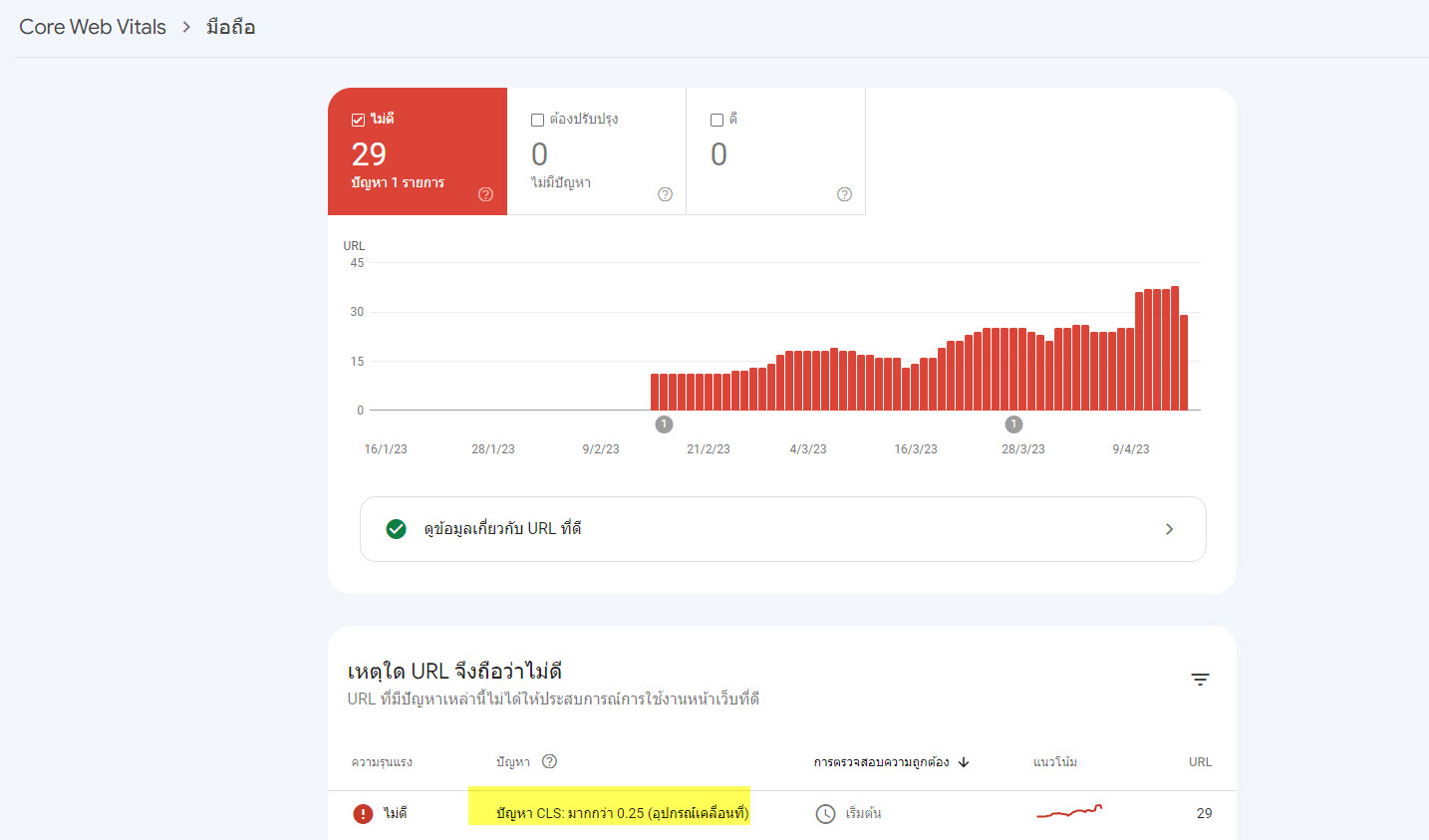1429x840 pixels.
Task: Open ดูข้อมูลเกี่ยวกับ URL ที่ดี row
Action: coord(782,529)
